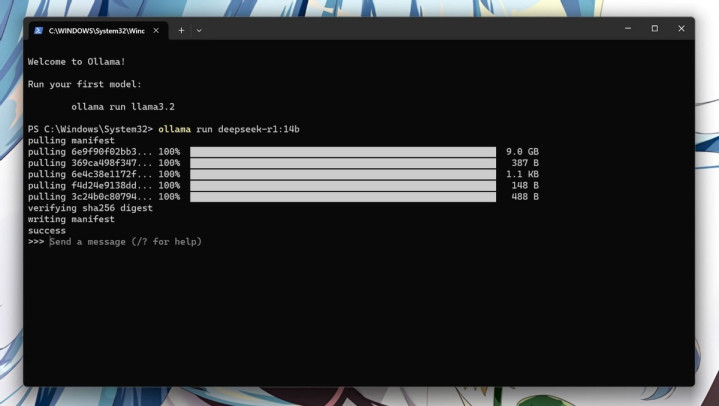Click the 369ca498f347 pulling line
This screenshot has width=719, height=406.
coord(283,163)
